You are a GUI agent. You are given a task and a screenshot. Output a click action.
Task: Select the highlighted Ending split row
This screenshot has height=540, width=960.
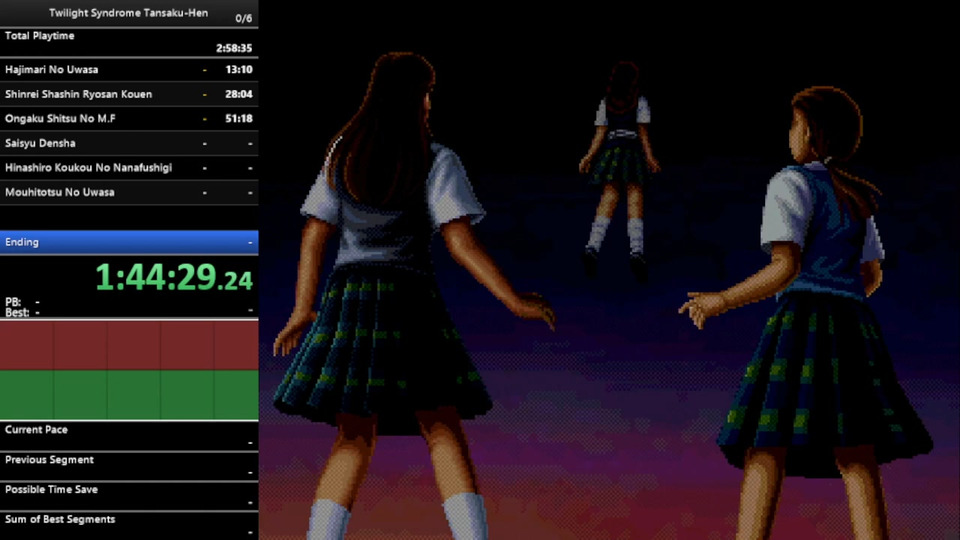pyautogui.click(x=129, y=242)
